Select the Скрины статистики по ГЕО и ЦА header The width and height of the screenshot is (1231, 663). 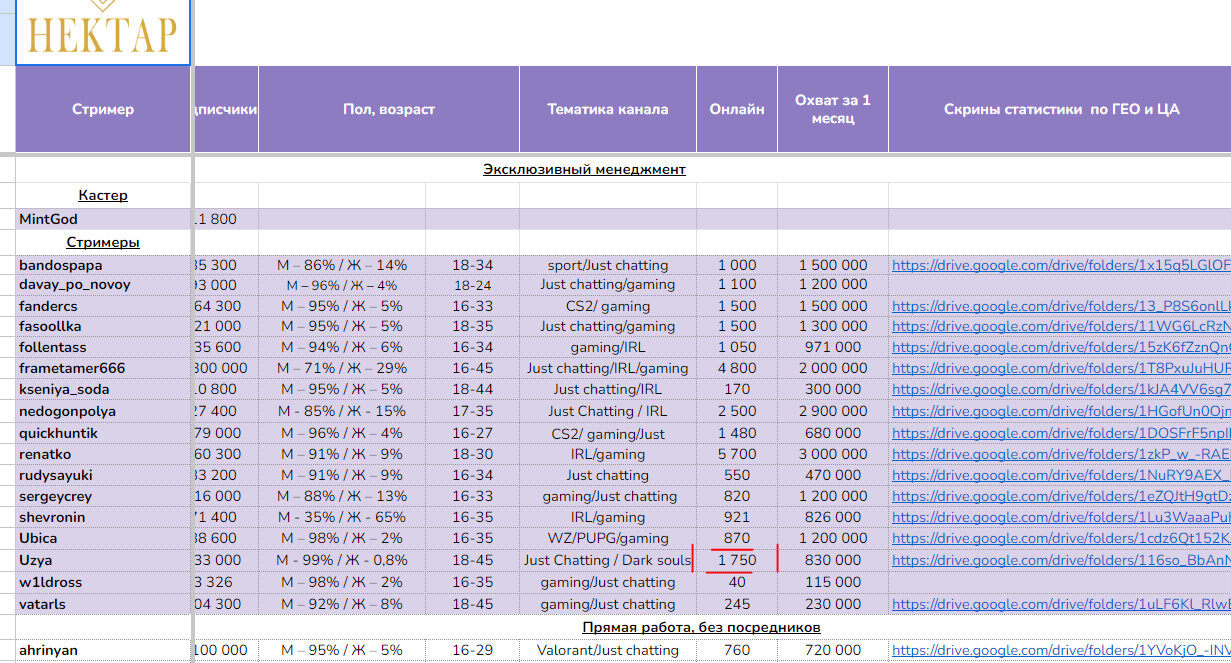tap(1060, 109)
